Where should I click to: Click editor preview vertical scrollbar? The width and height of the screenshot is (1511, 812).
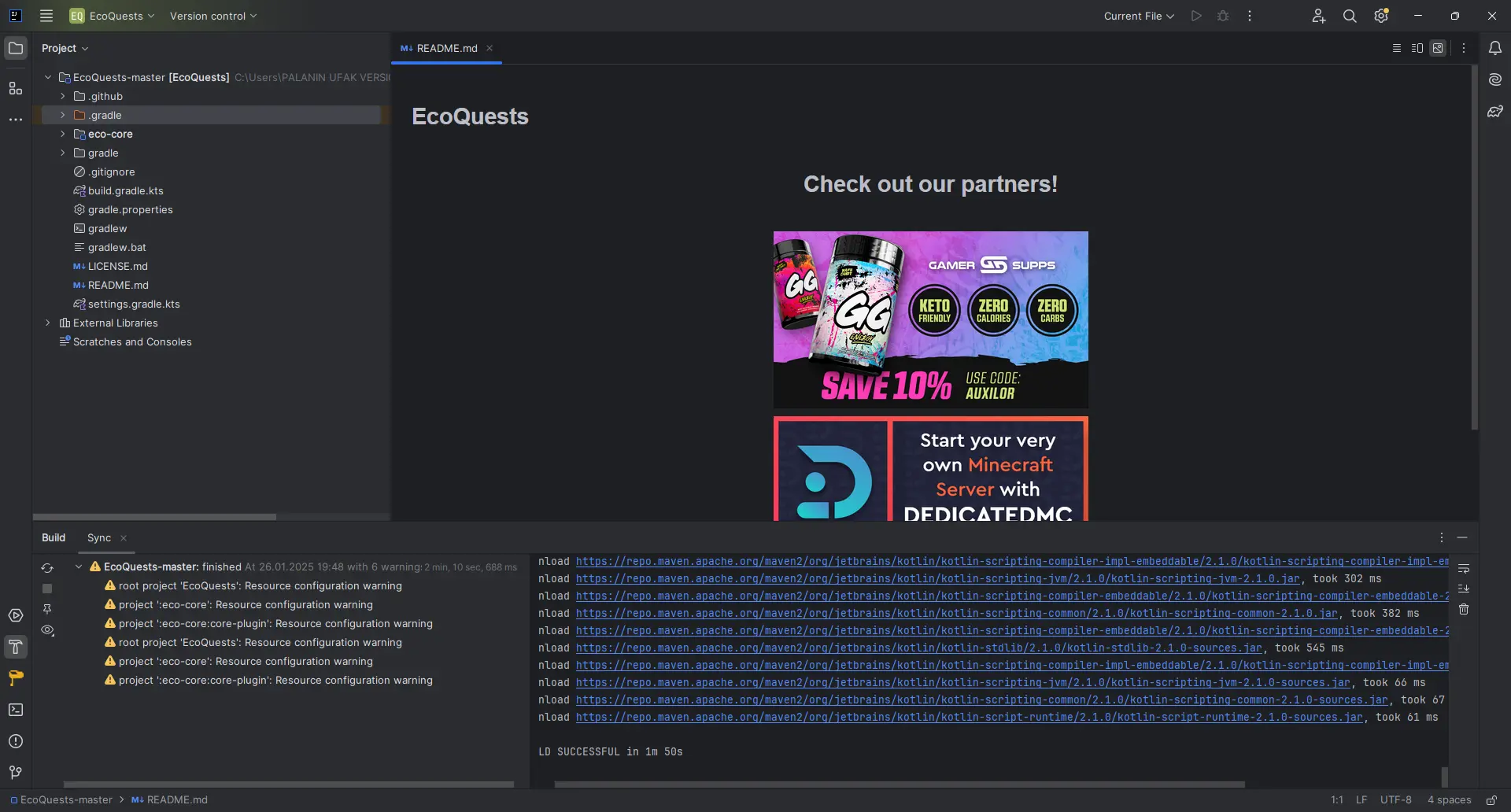1474,248
